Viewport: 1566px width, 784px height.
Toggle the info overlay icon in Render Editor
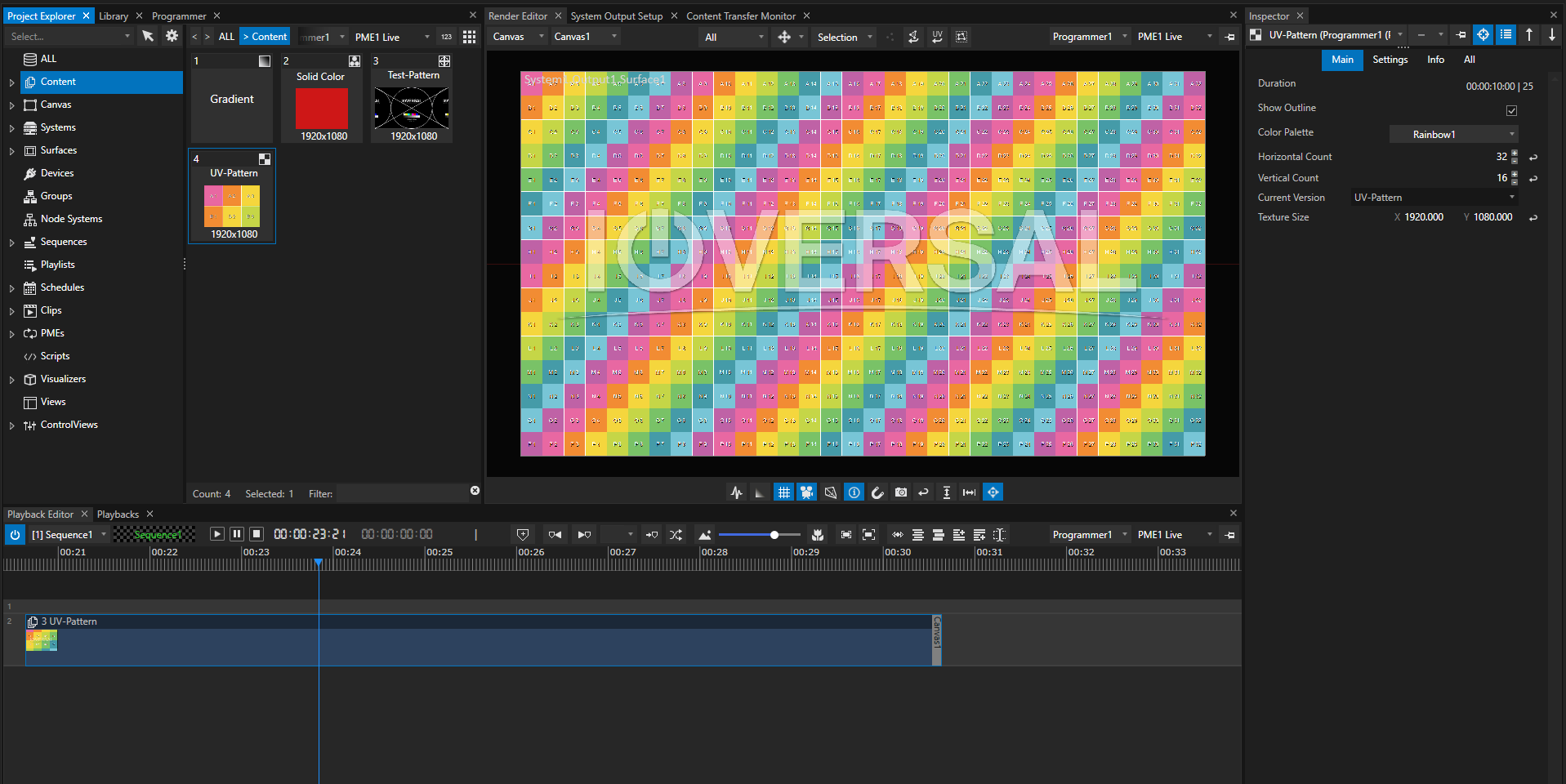tap(854, 492)
